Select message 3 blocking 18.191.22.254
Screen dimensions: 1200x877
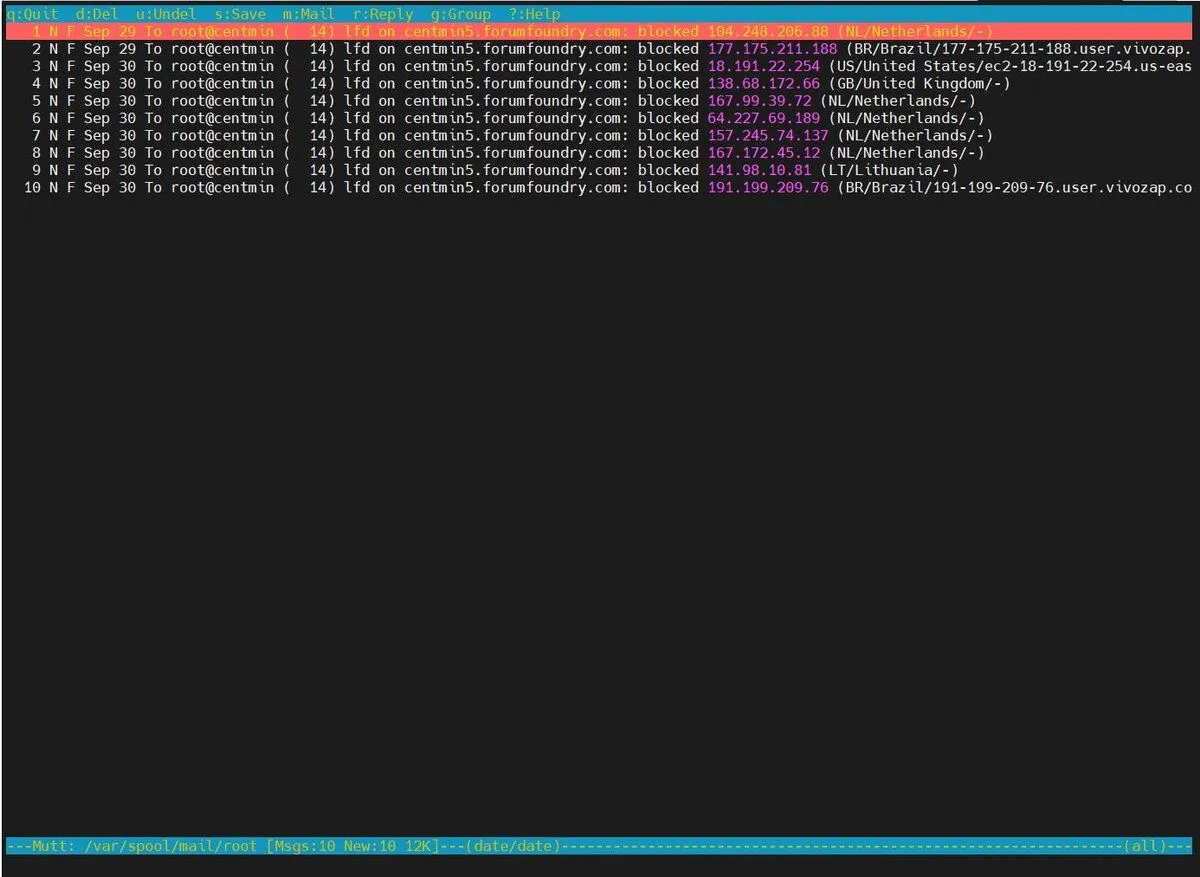coord(600,66)
